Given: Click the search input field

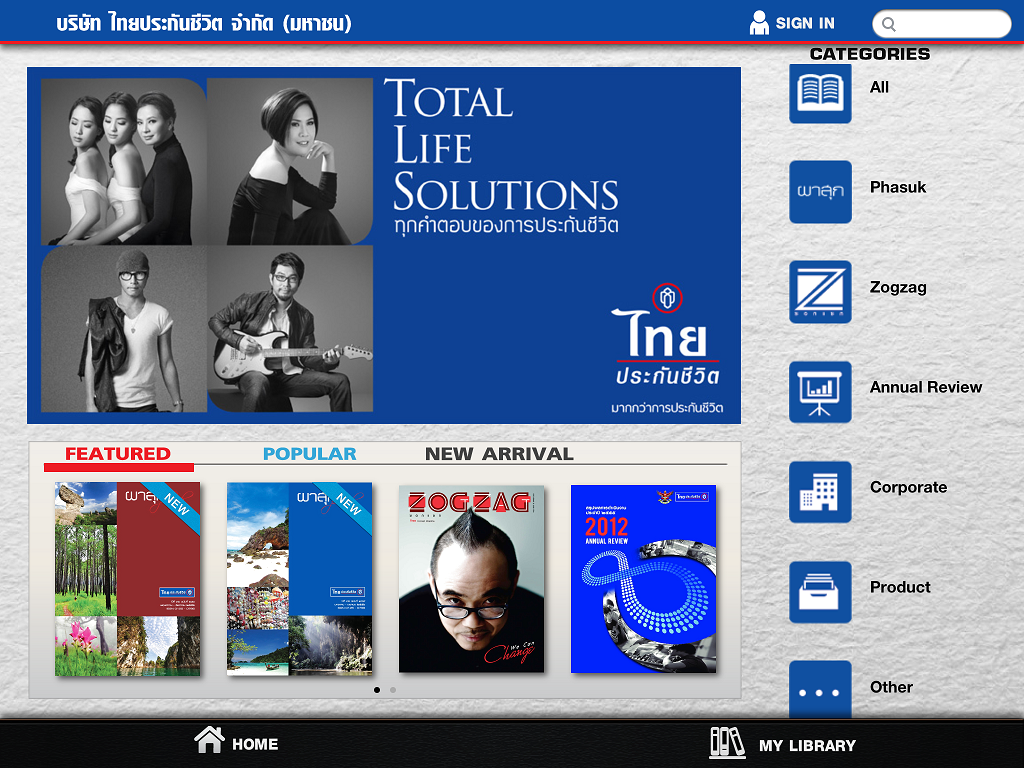Looking at the screenshot, I should (942, 24).
